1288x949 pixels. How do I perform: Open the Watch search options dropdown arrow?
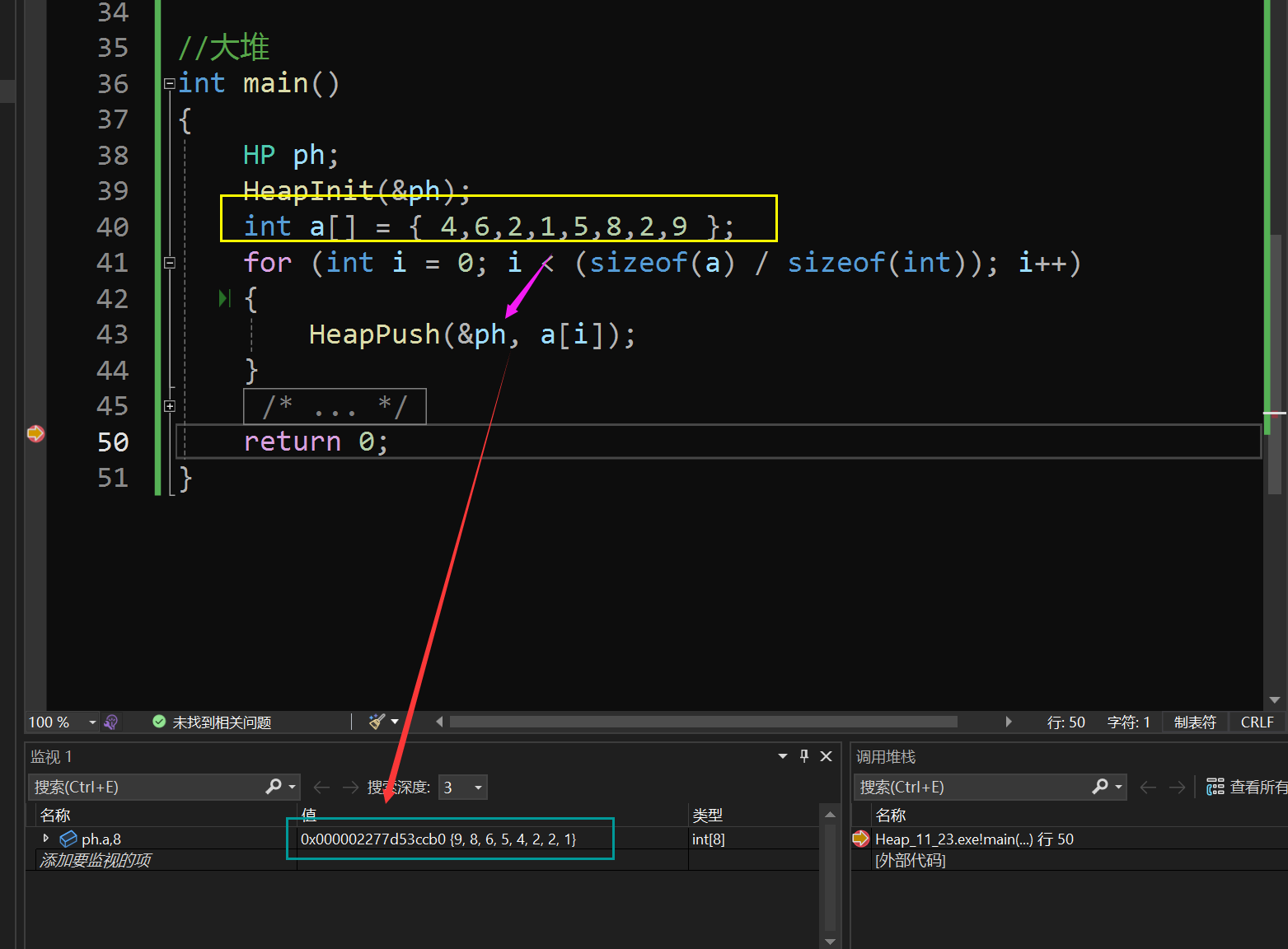tap(292, 787)
